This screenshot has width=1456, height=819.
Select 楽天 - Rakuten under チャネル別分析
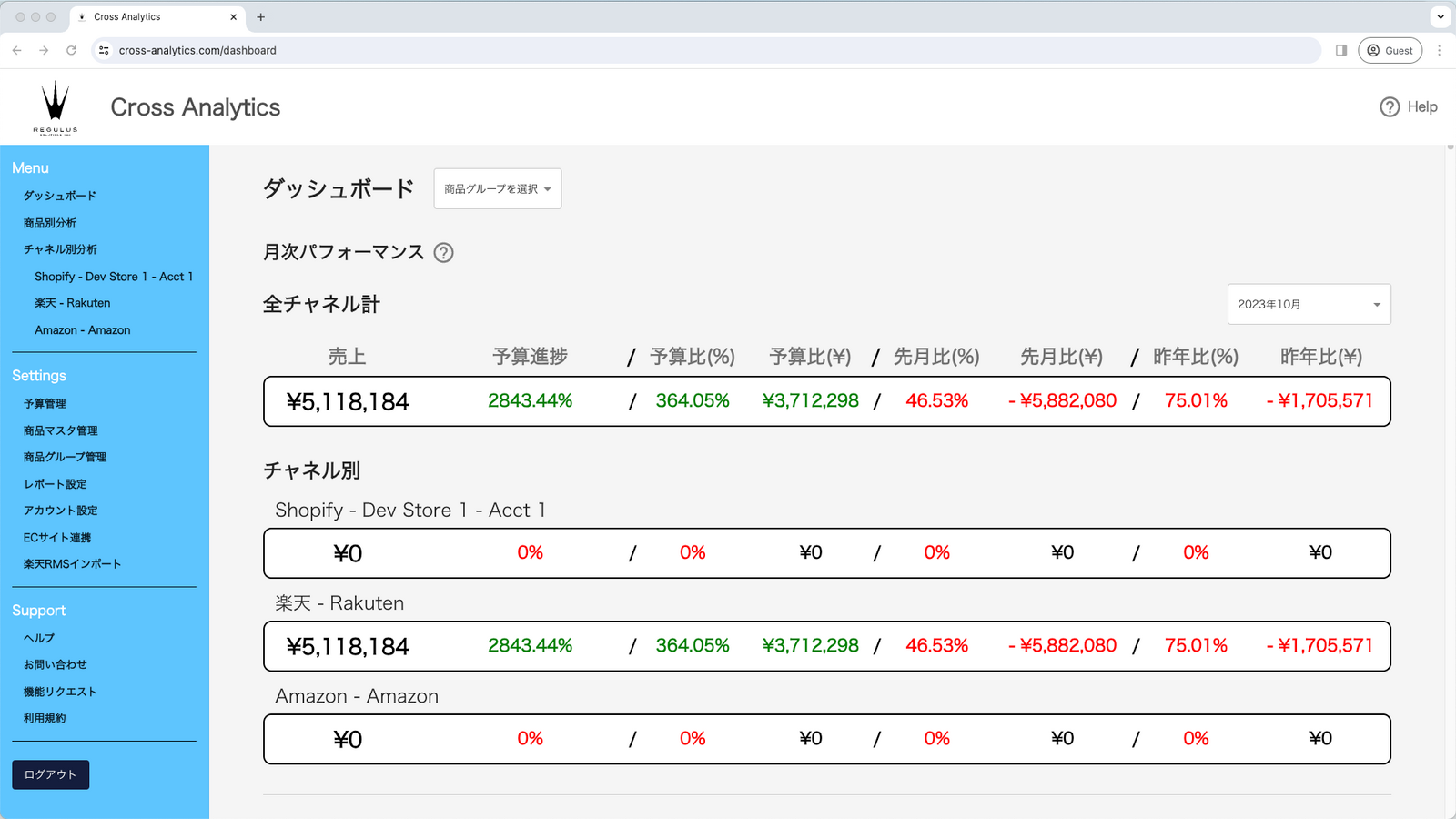click(73, 303)
